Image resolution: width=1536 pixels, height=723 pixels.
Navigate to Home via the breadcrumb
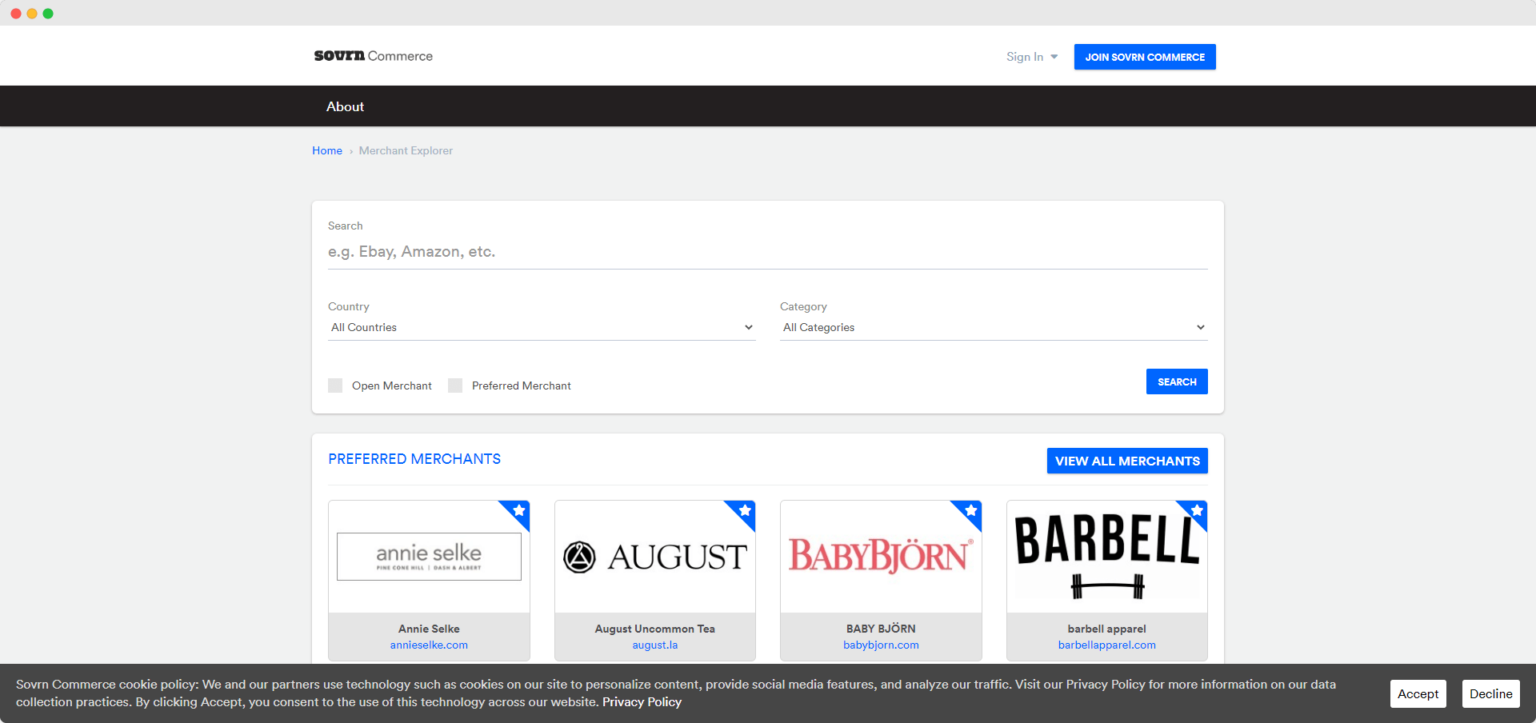point(327,150)
